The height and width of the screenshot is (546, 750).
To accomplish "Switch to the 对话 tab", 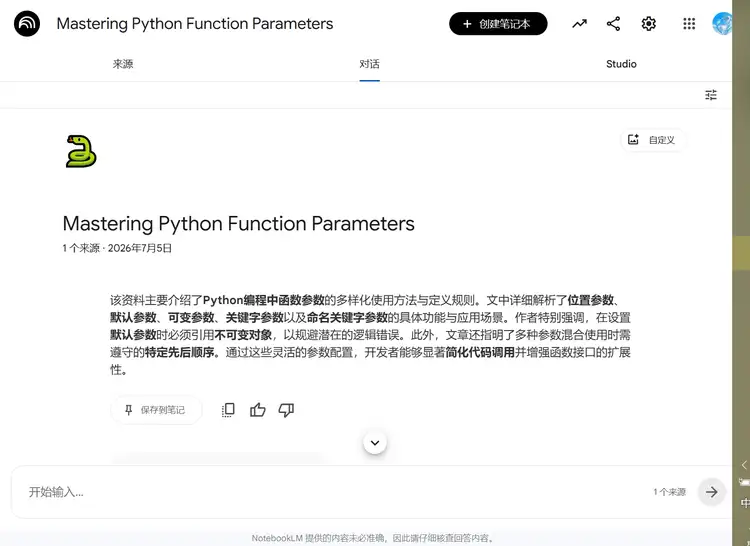I will [x=369, y=64].
